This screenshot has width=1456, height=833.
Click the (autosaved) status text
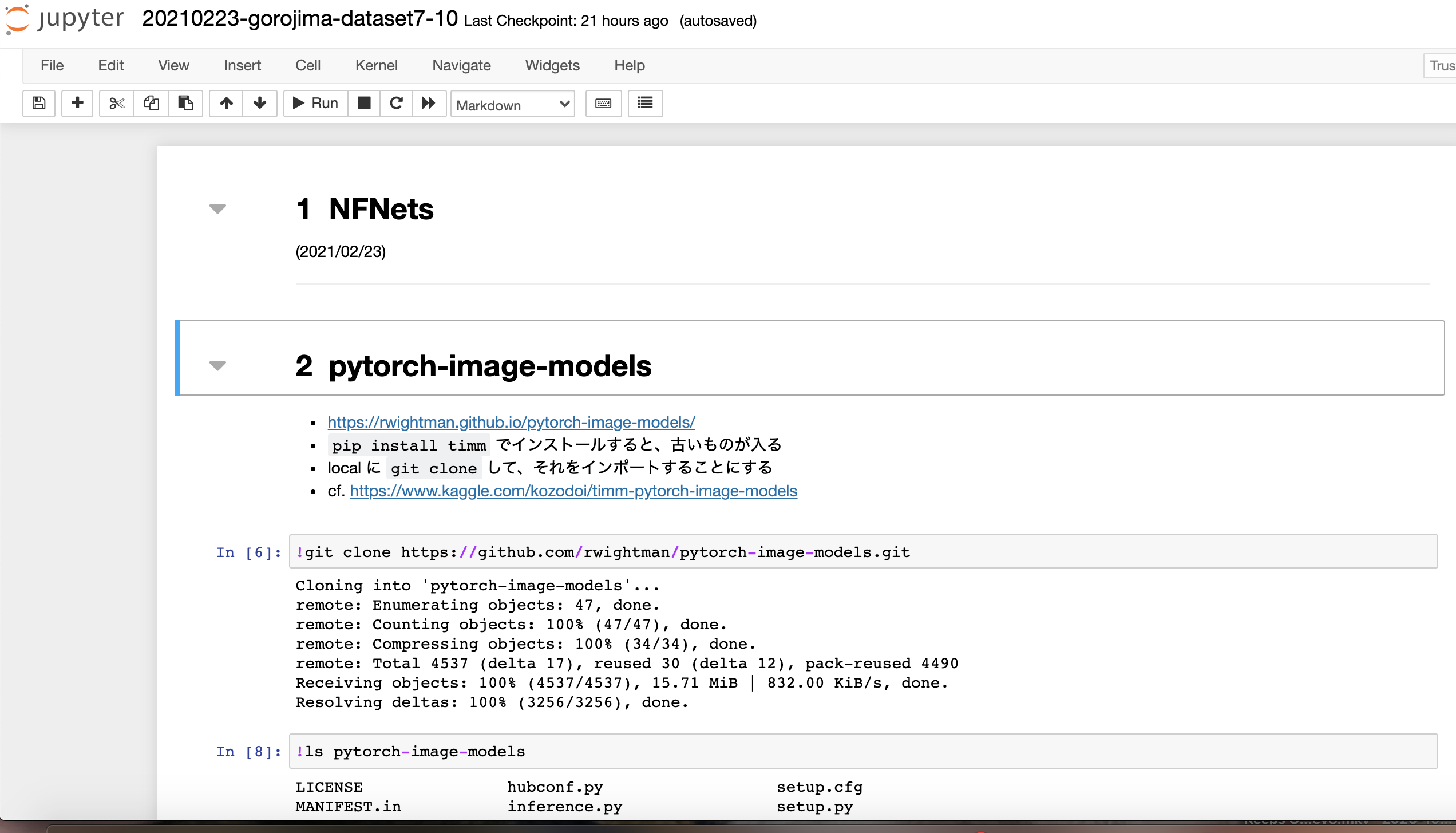(x=718, y=21)
